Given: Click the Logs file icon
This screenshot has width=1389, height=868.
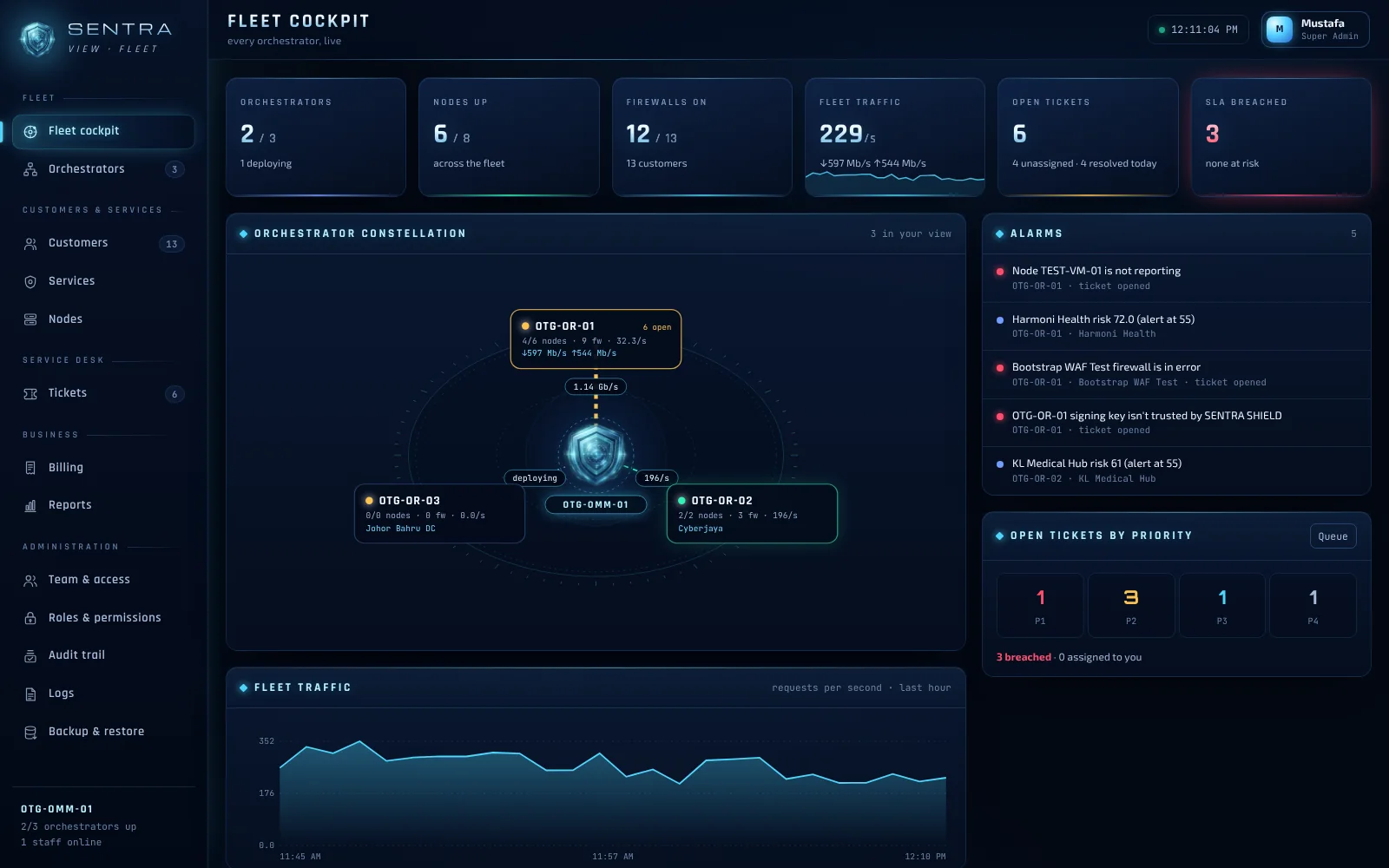Looking at the screenshot, I should pos(30,694).
